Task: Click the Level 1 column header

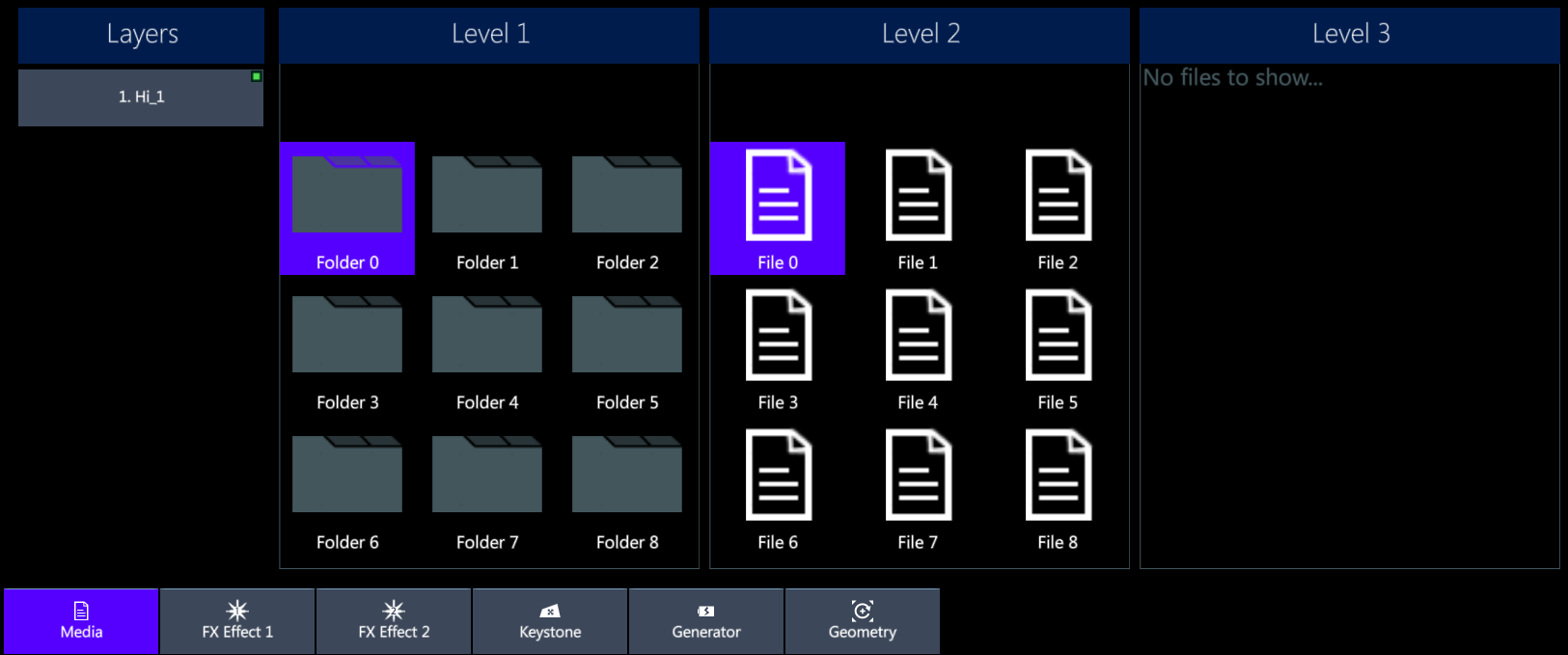Action: (489, 36)
